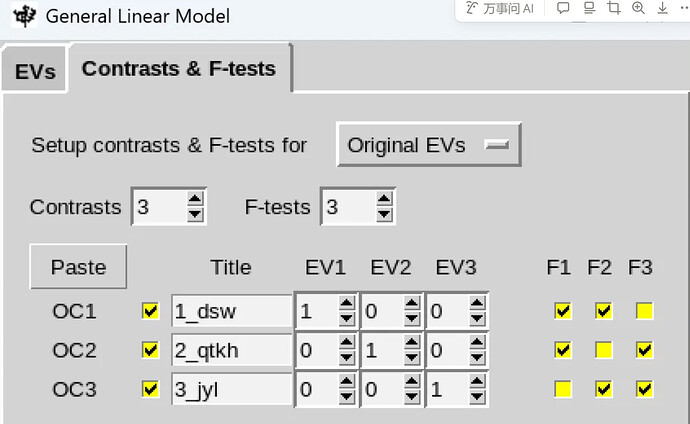Uncheck the OC1 contrast checkbox
This screenshot has height=424, width=690.
[x=150, y=311]
